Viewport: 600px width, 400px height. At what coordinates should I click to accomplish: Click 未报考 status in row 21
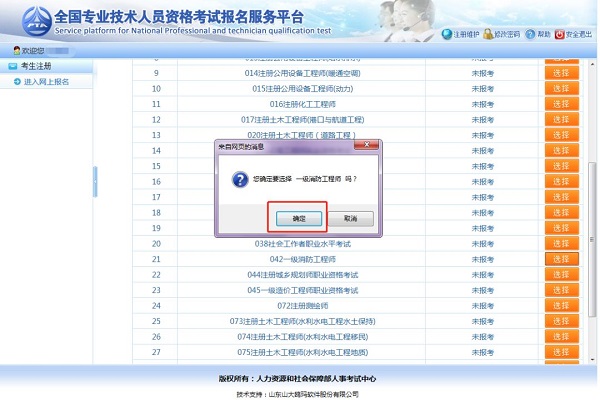pos(482,259)
